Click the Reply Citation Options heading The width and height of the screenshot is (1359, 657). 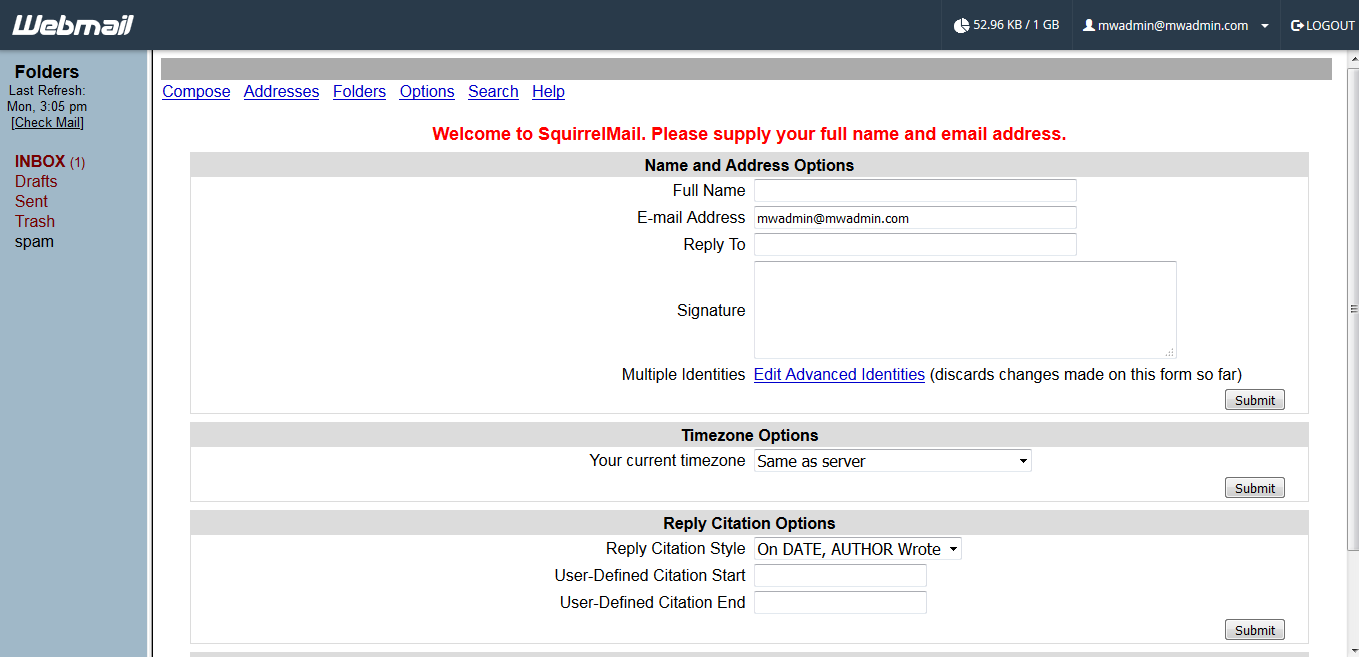point(749,523)
